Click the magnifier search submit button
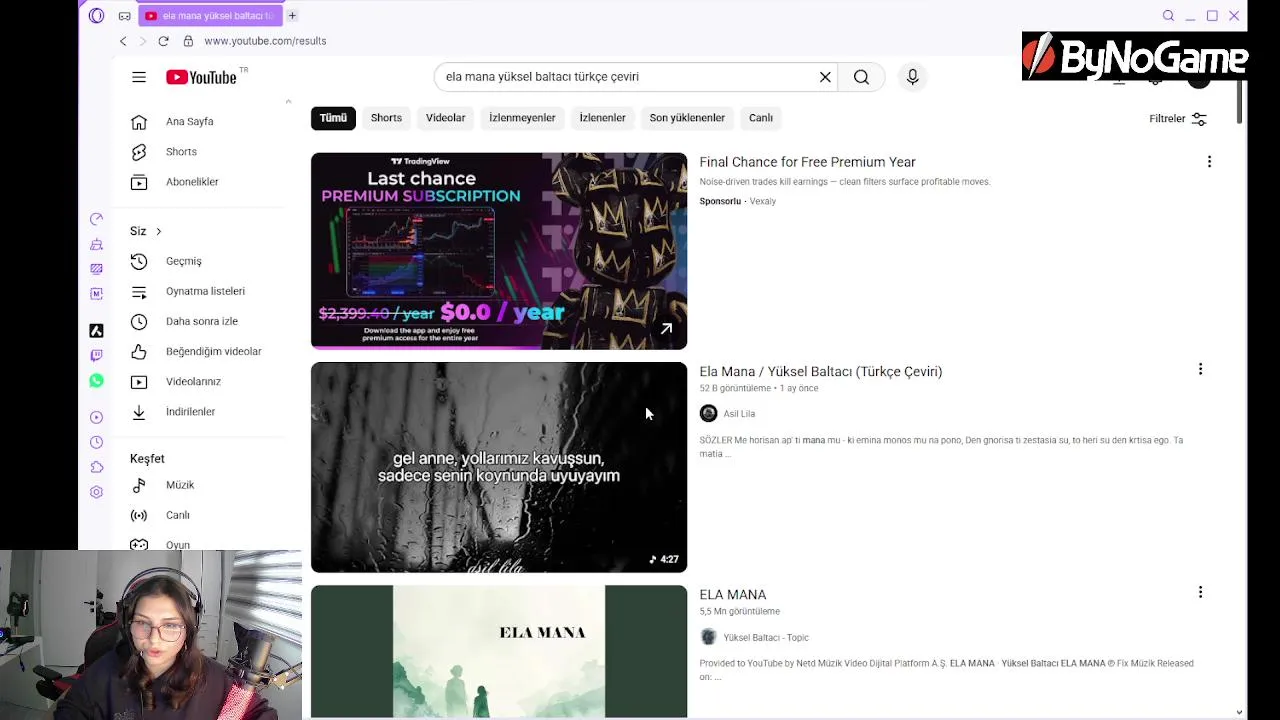This screenshot has width=1280, height=720. pyautogui.click(x=861, y=77)
